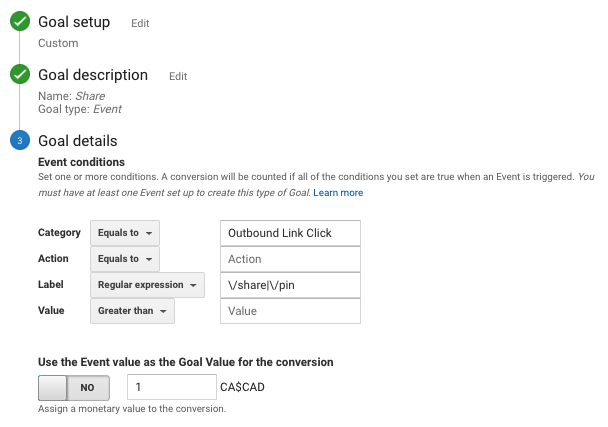Screen dimensions: 608x427
Task: Click the Goal setup green checkmark icon
Action: tap(20, 22)
